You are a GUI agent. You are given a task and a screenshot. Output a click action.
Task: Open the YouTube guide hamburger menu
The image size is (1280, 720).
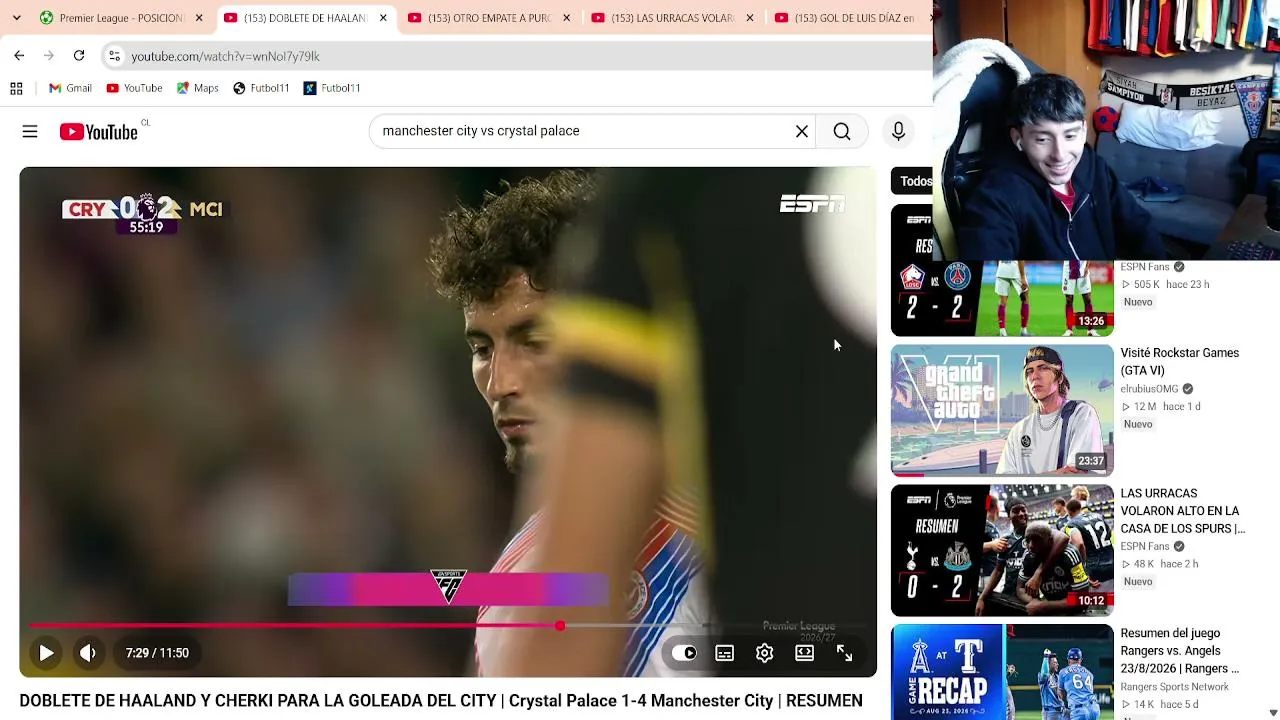point(30,131)
